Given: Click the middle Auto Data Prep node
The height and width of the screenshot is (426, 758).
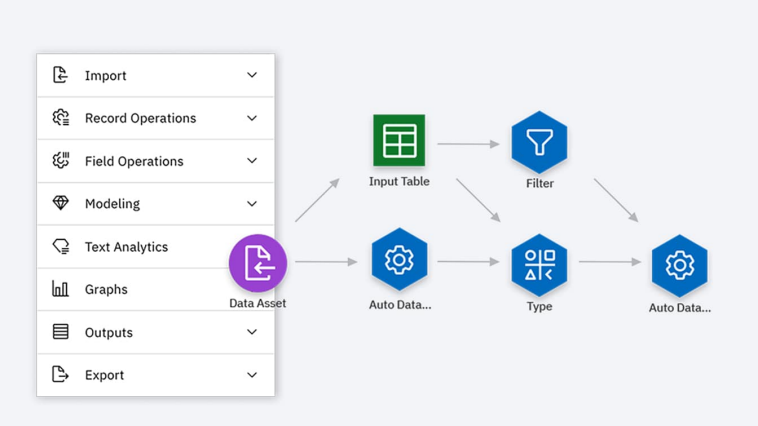Looking at the screenshot, I should [399, 260].
